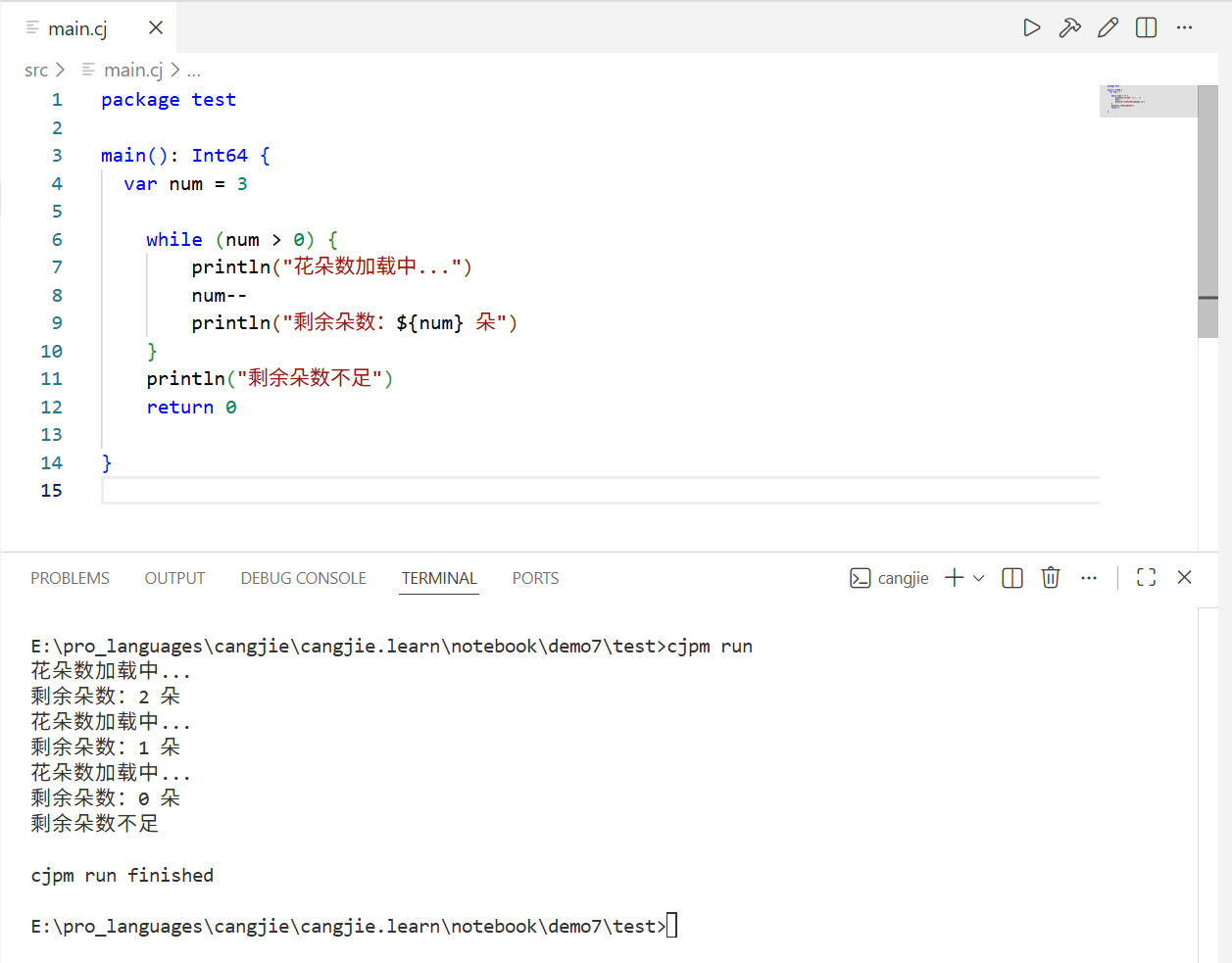Click terminal output '剩余朵数: 2 朵'

pyautogui.click(x=105, y=697)
